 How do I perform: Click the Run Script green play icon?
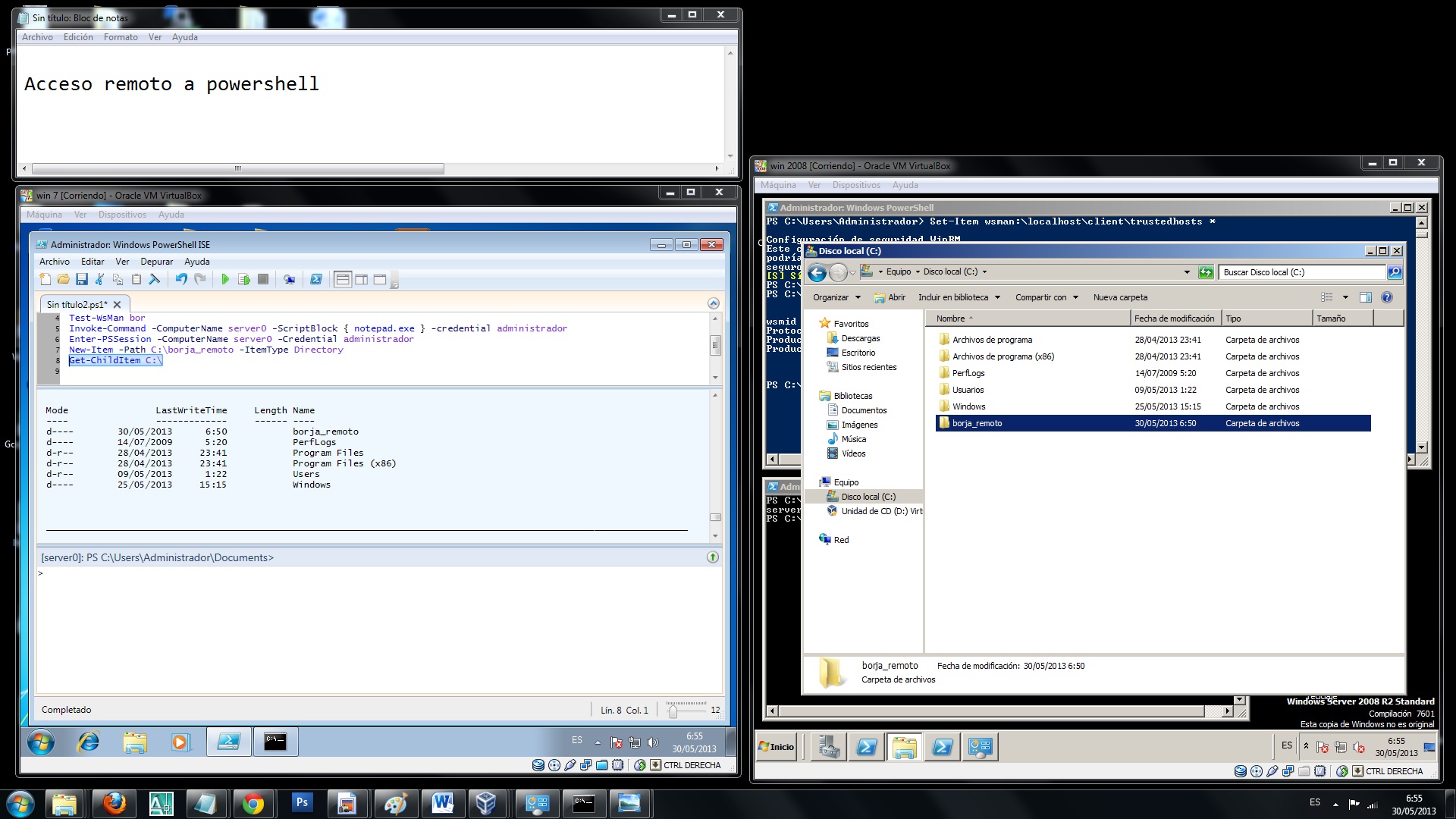tap(225, 280)
